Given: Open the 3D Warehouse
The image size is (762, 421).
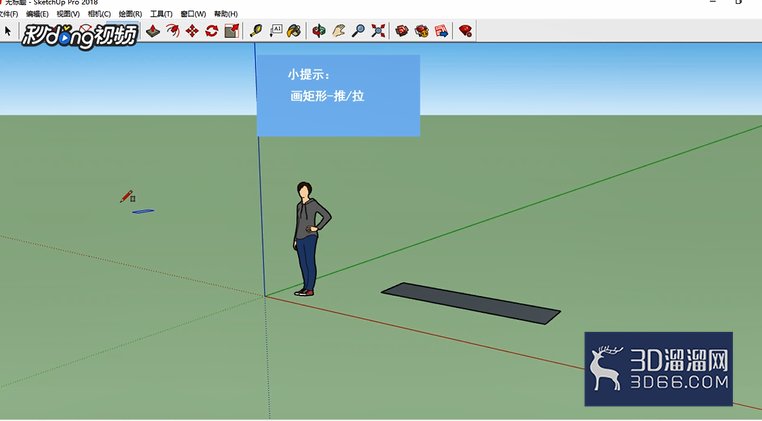Looking at the screenshot, I should 402,31.
